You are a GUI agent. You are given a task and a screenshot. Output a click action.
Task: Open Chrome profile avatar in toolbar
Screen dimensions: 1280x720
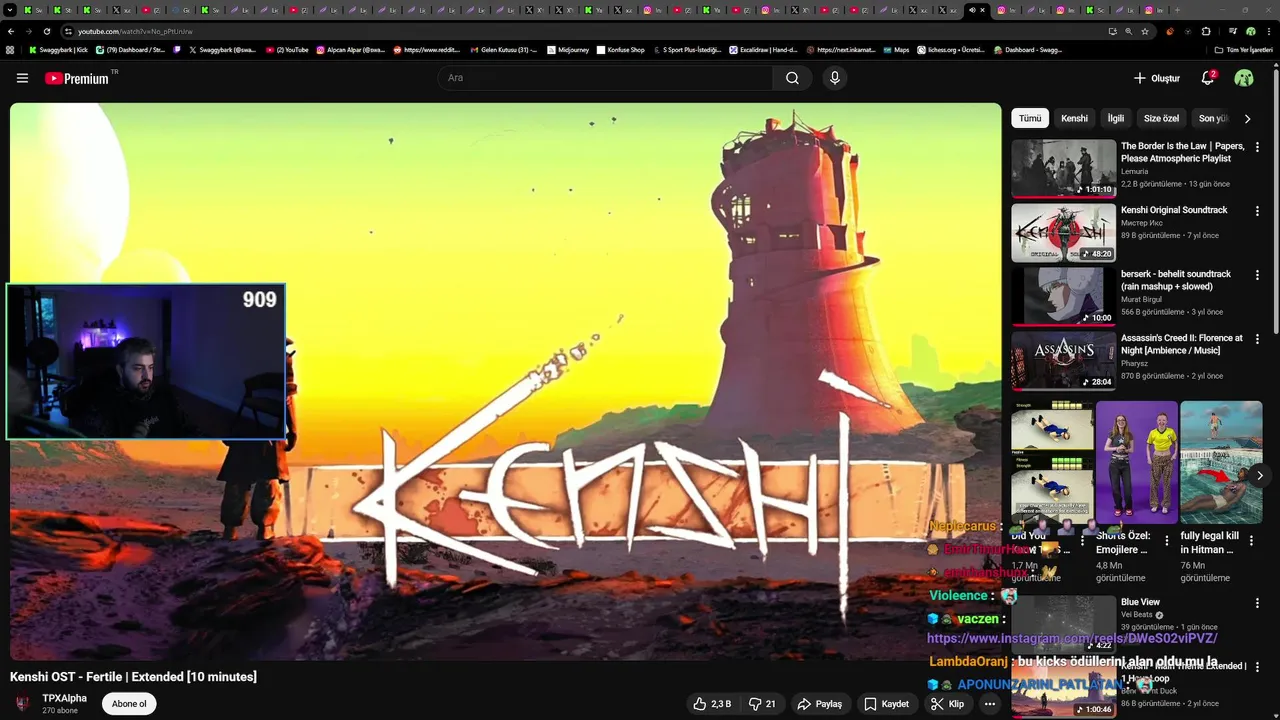(1250, 31)
